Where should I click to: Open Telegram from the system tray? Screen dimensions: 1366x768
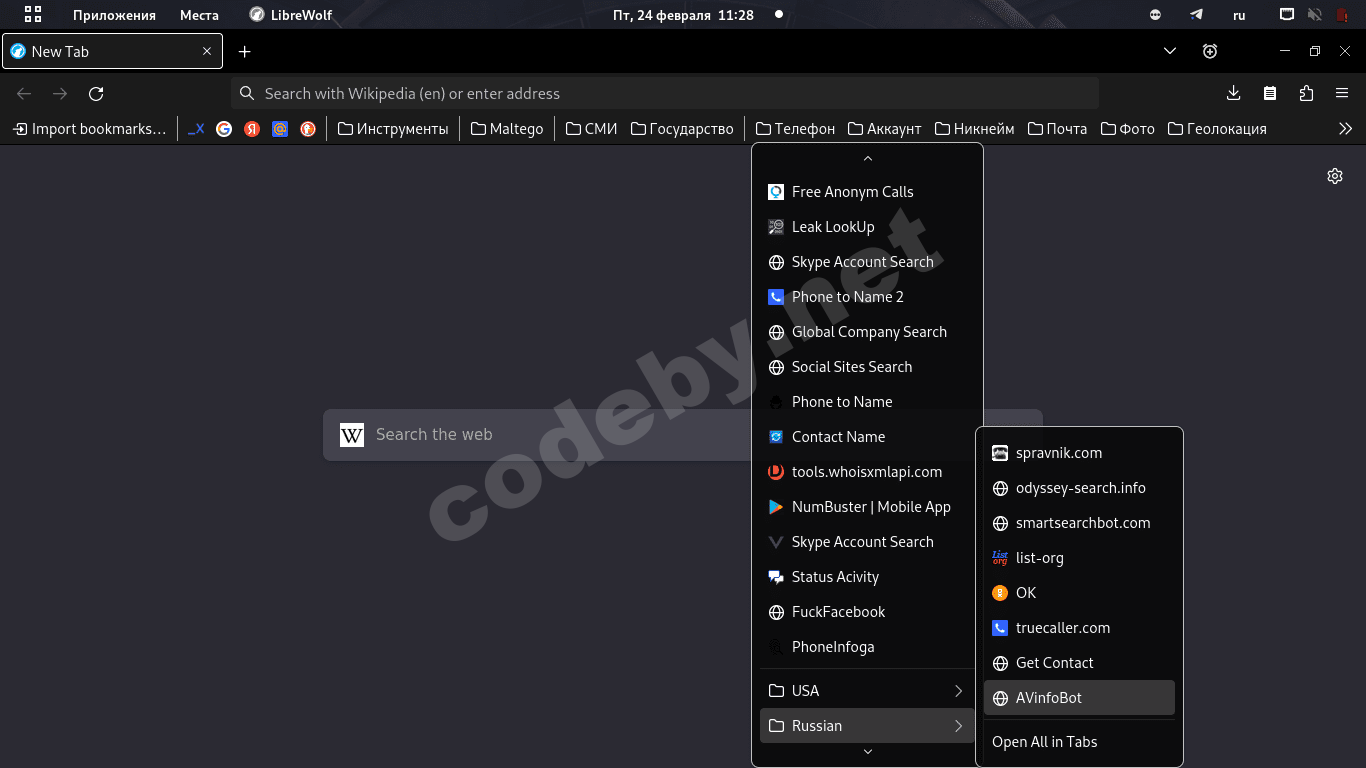coord(1197,15)
